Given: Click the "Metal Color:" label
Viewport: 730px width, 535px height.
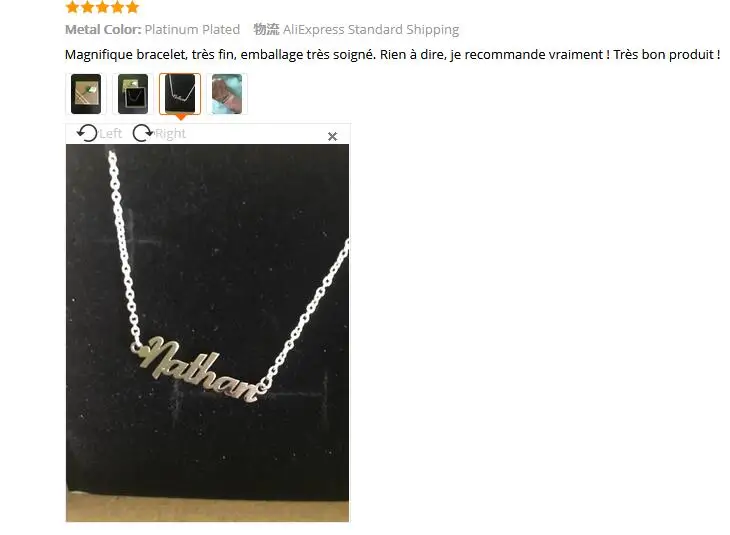Looking at the screenshot, I should (x=103, y=29).
